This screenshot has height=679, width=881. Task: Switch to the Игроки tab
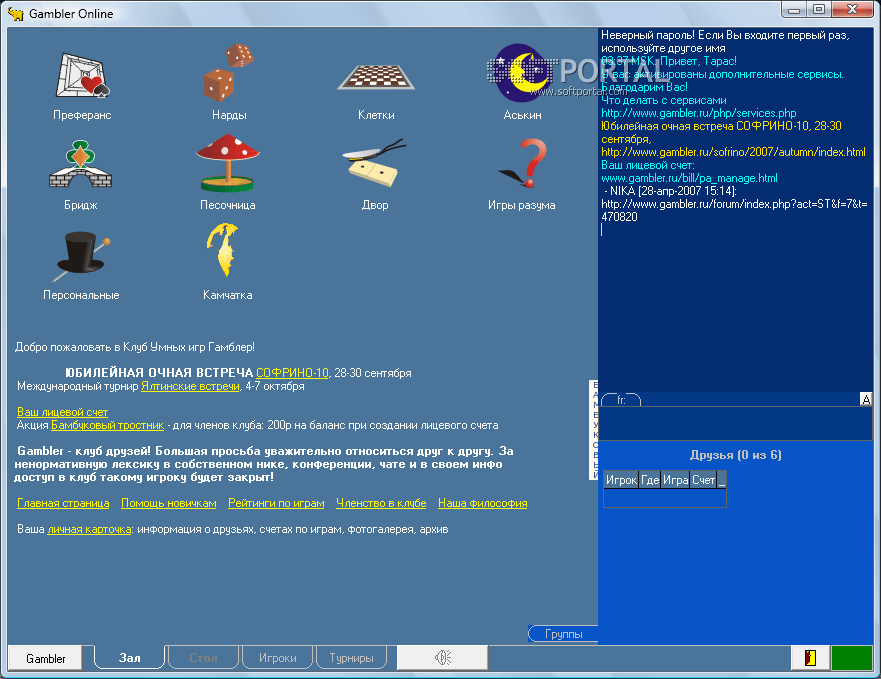pos(278,658)
